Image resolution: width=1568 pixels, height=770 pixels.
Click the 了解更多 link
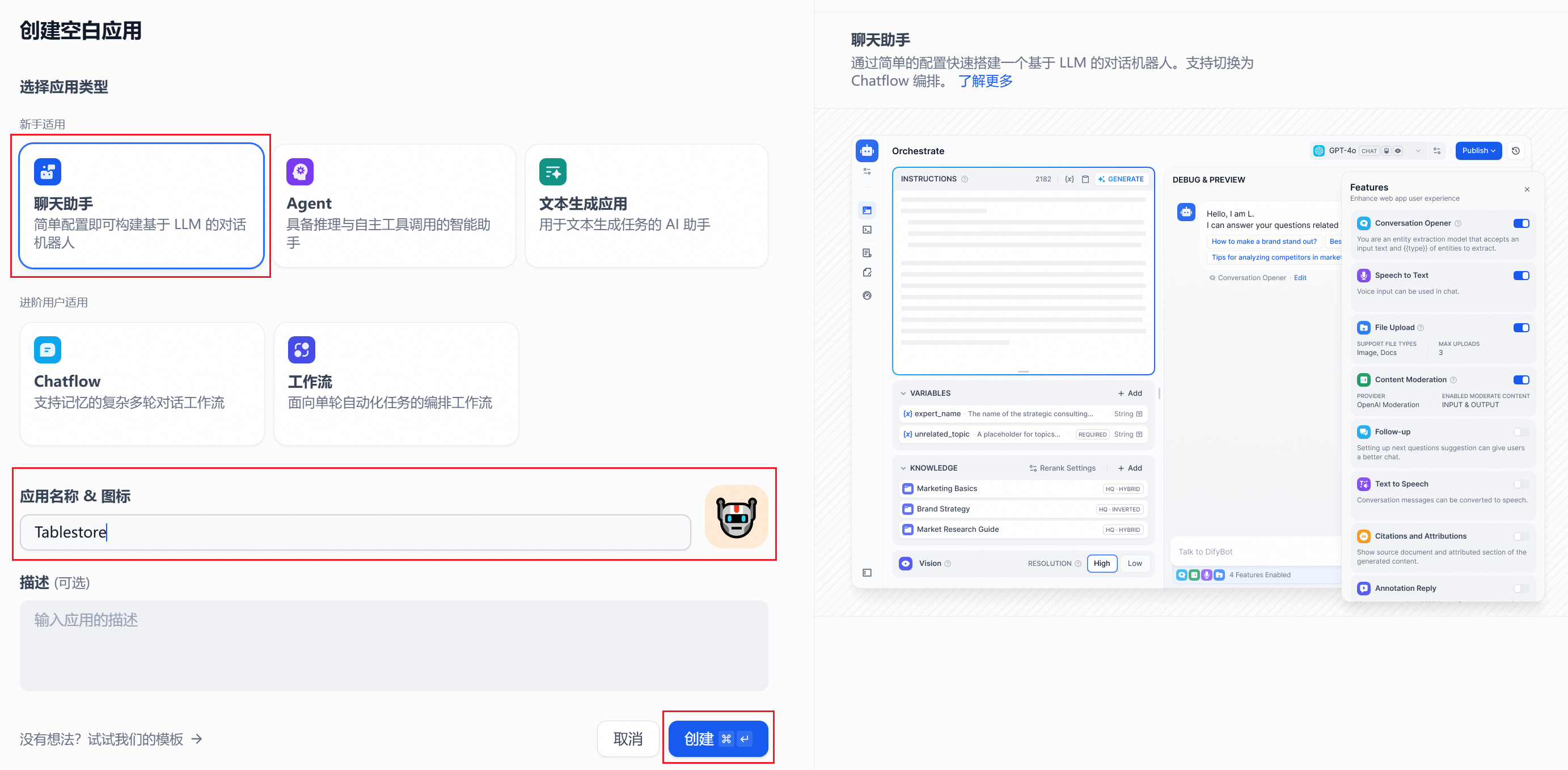click(984, 81)
